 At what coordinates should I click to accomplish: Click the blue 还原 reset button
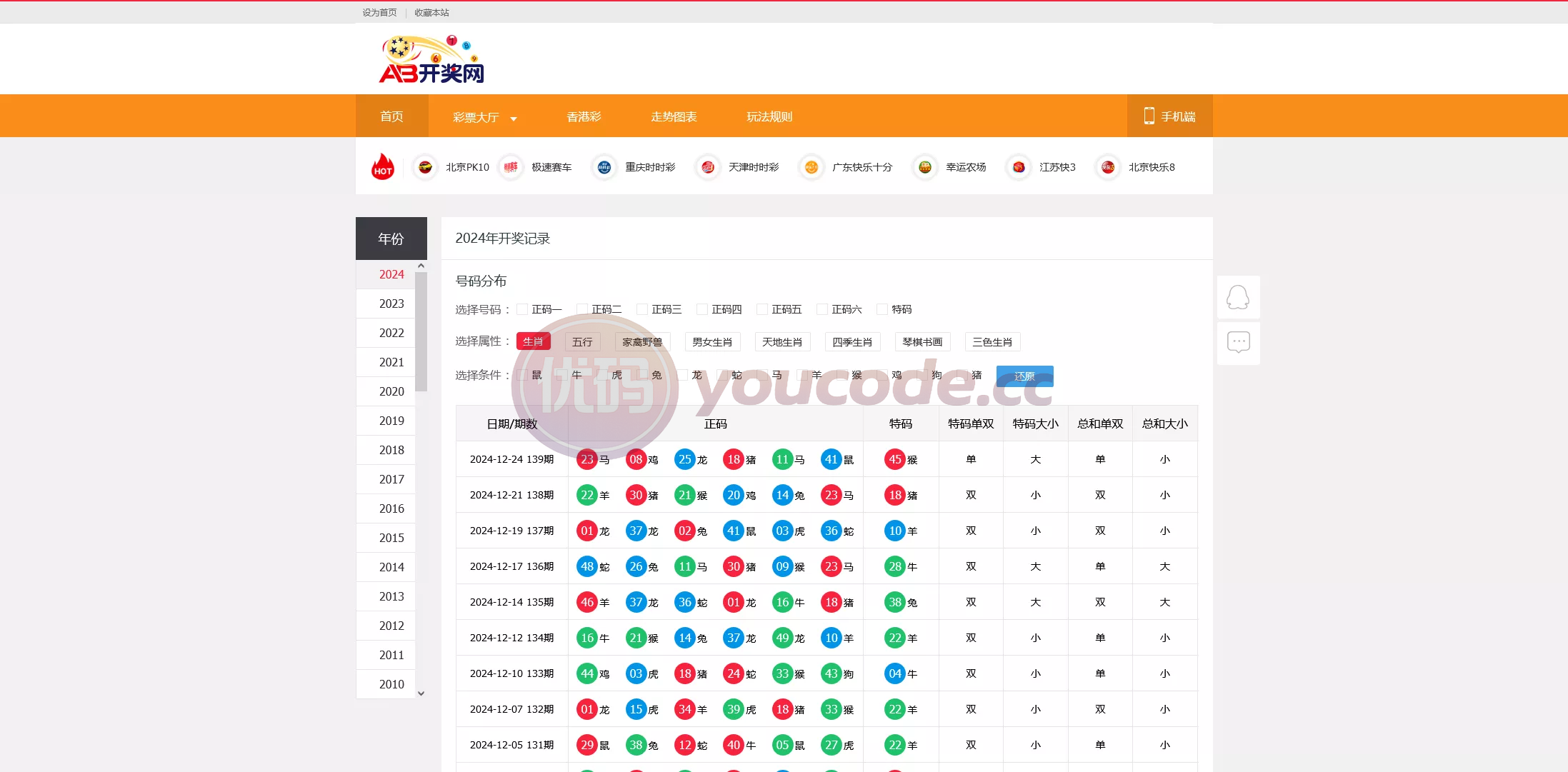1024,376
